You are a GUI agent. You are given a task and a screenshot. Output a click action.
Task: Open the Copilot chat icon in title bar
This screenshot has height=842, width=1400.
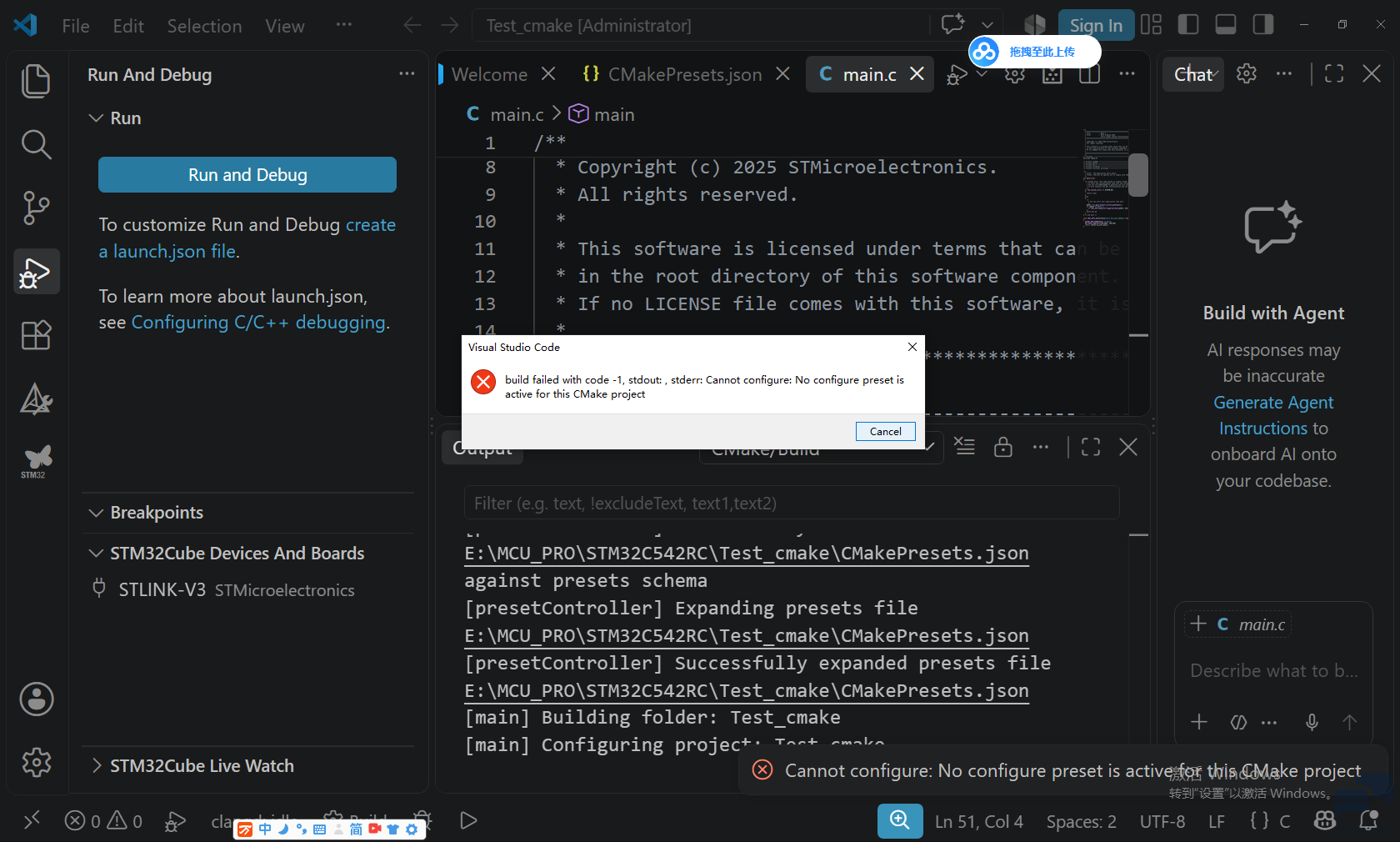tap(952, 23)
